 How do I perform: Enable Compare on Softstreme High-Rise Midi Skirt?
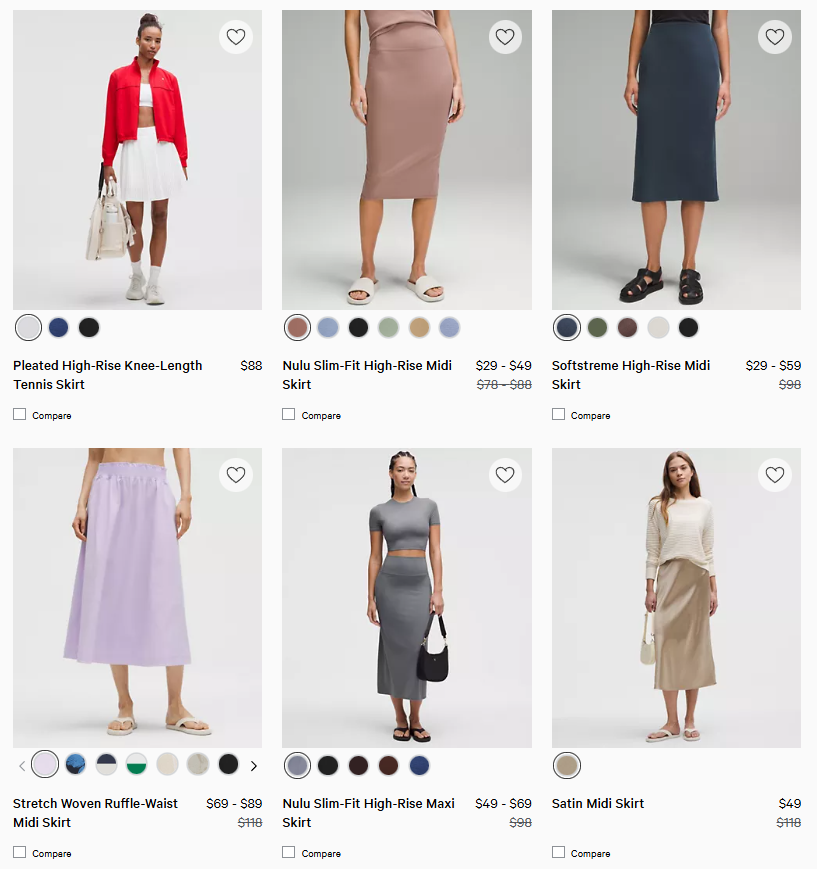[x=559, y=414]
